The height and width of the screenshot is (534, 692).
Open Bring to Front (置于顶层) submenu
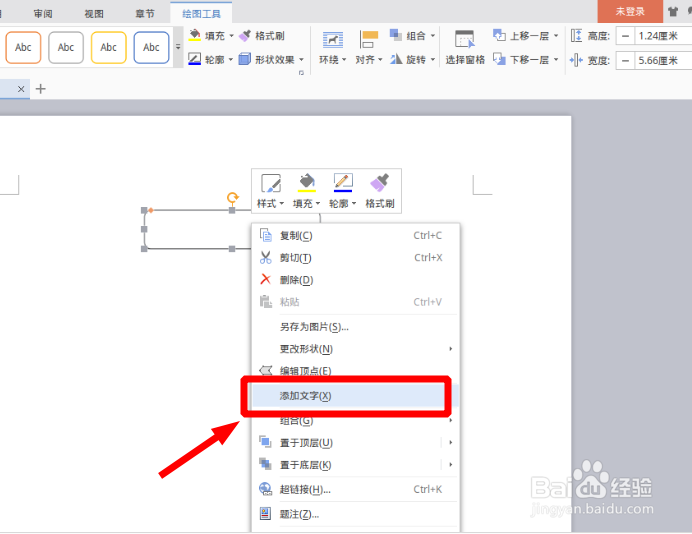356,442
